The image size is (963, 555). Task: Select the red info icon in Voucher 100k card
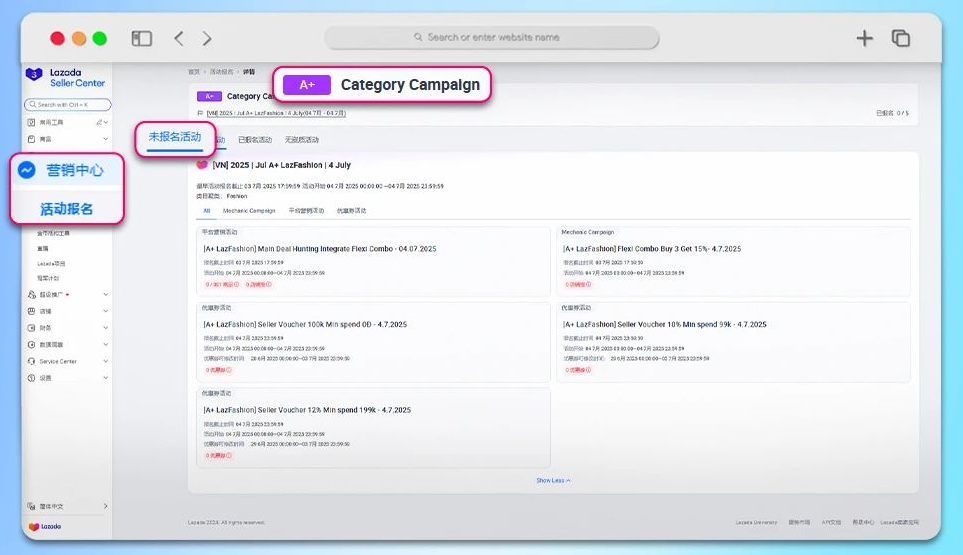229,370
